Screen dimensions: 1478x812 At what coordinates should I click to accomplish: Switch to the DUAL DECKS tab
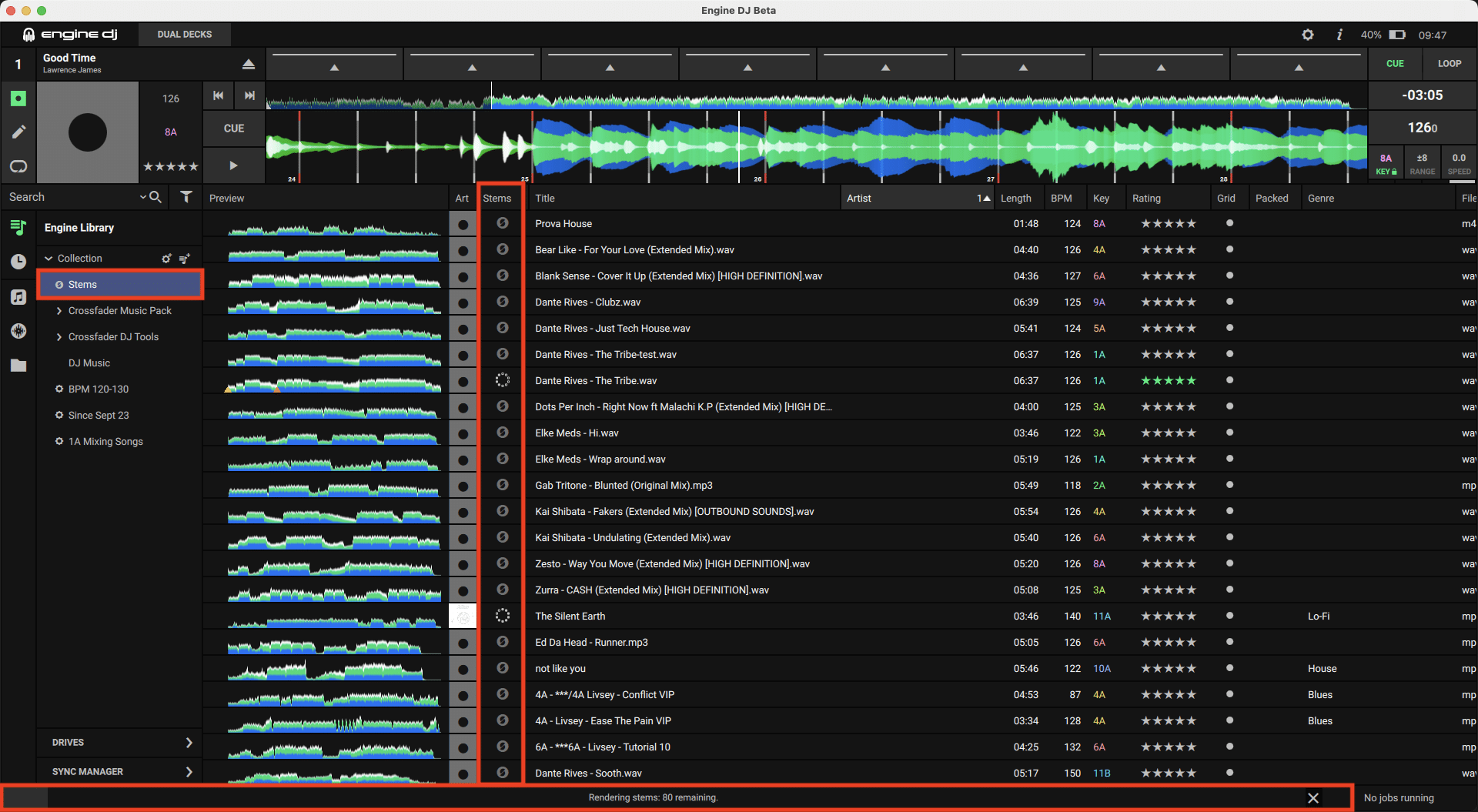pos(185,35)
